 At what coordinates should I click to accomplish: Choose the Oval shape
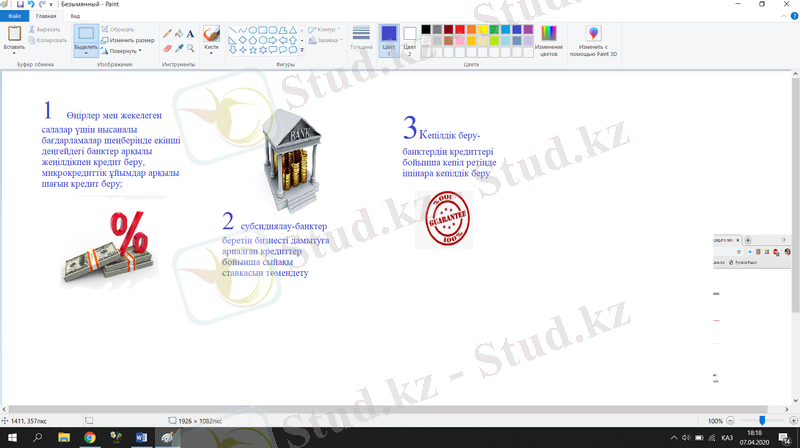coord(253,30)
